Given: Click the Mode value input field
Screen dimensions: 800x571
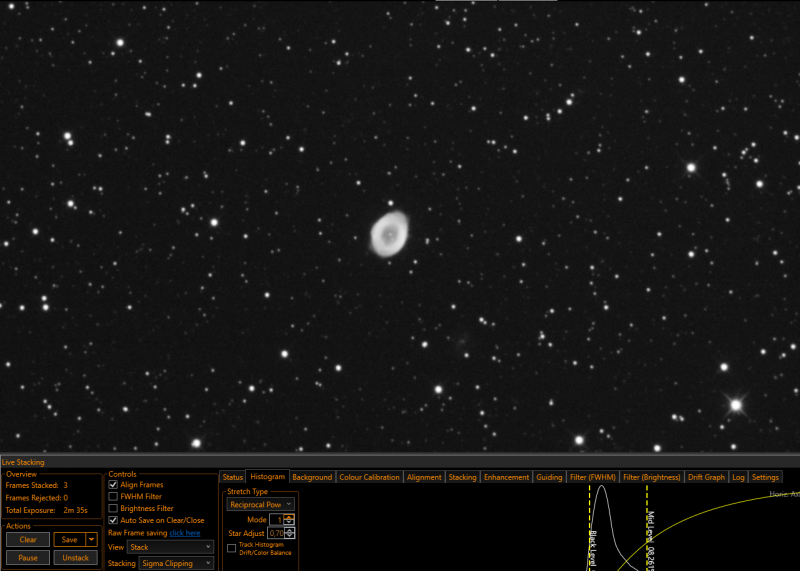Looking at the screenshot, I should pos(277,519).
